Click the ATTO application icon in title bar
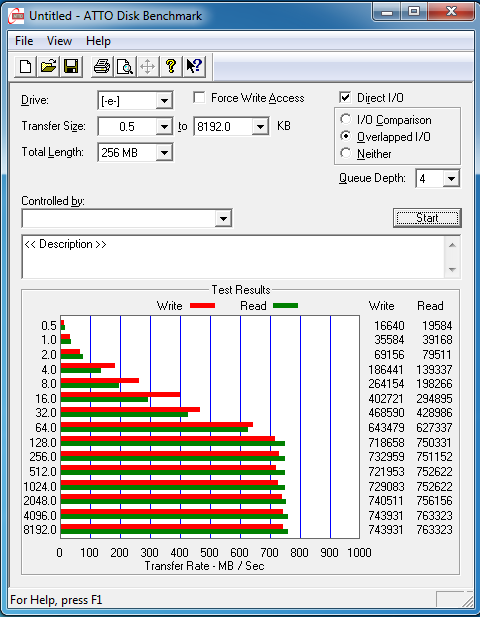This screenshot has height=617, width=480. click(17, 16)
